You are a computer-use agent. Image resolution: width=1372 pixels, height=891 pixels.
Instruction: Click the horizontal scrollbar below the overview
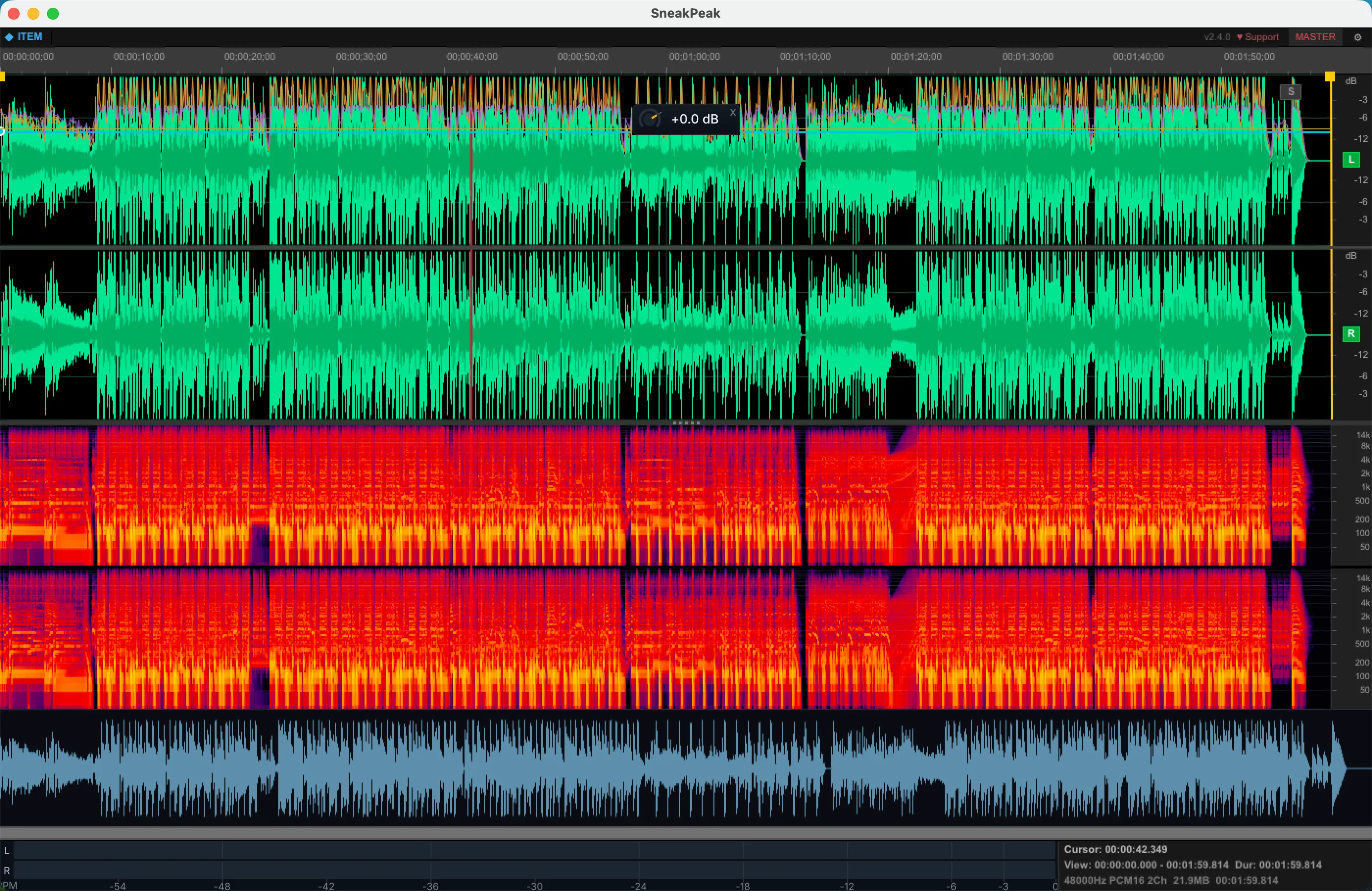point(686,833)
